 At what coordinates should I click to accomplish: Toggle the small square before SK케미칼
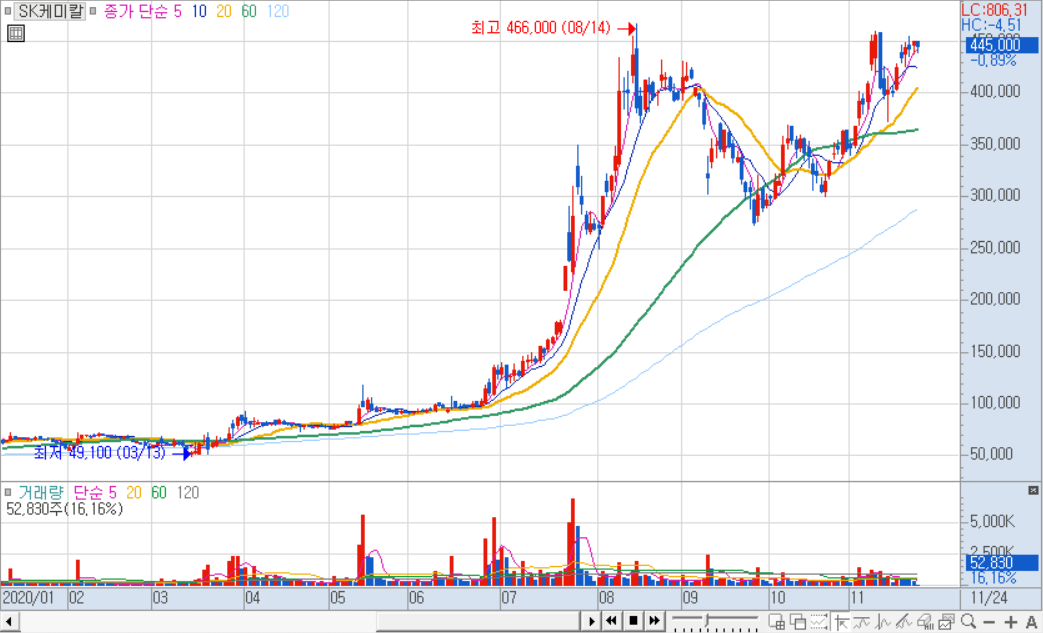[7, 11]
